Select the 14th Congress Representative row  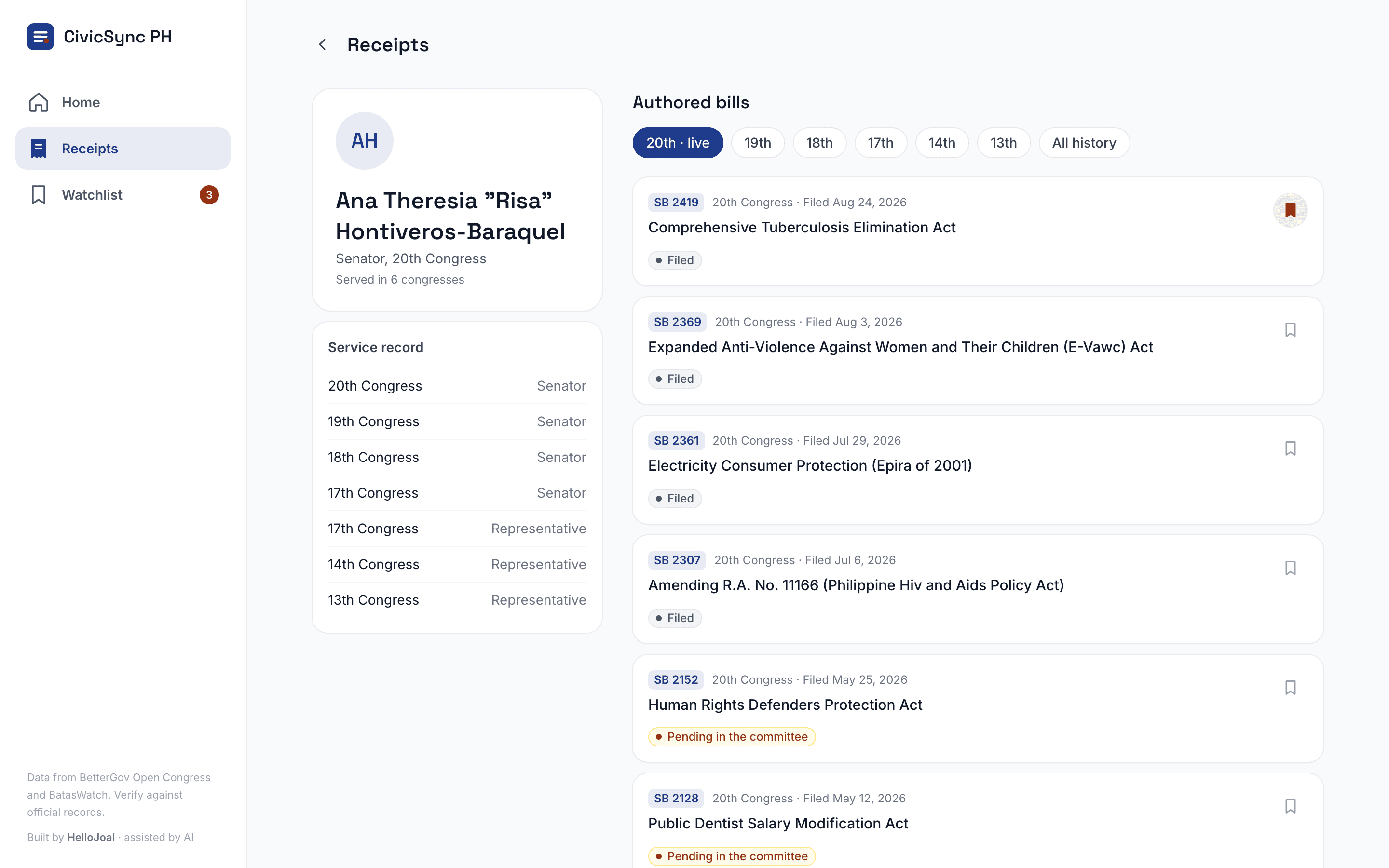457,564
